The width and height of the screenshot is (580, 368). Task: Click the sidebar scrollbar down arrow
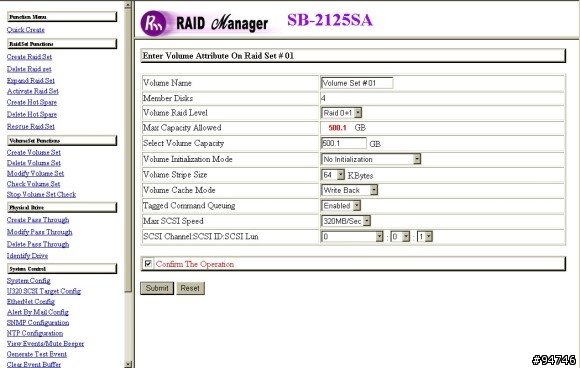tap(128, 364)
